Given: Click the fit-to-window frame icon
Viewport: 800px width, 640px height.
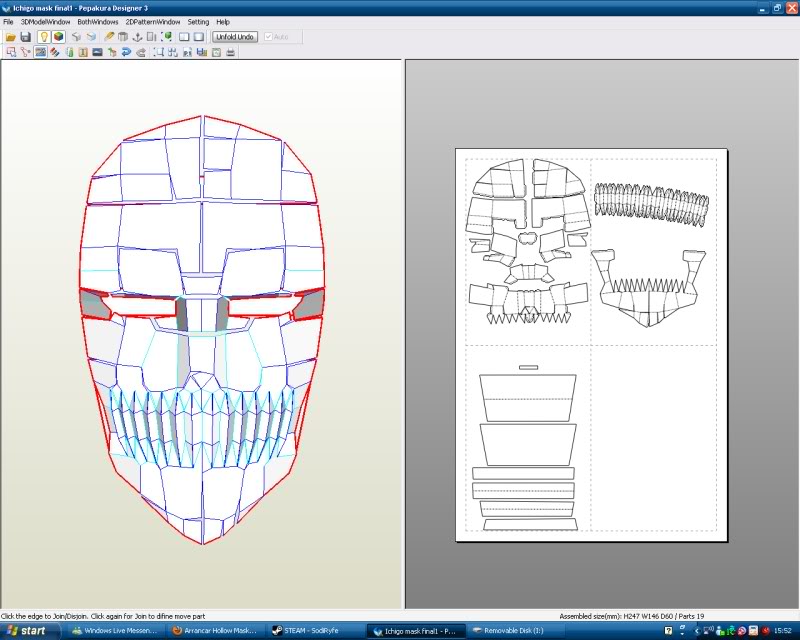Looking at the screenshot, I should [159, 52].
